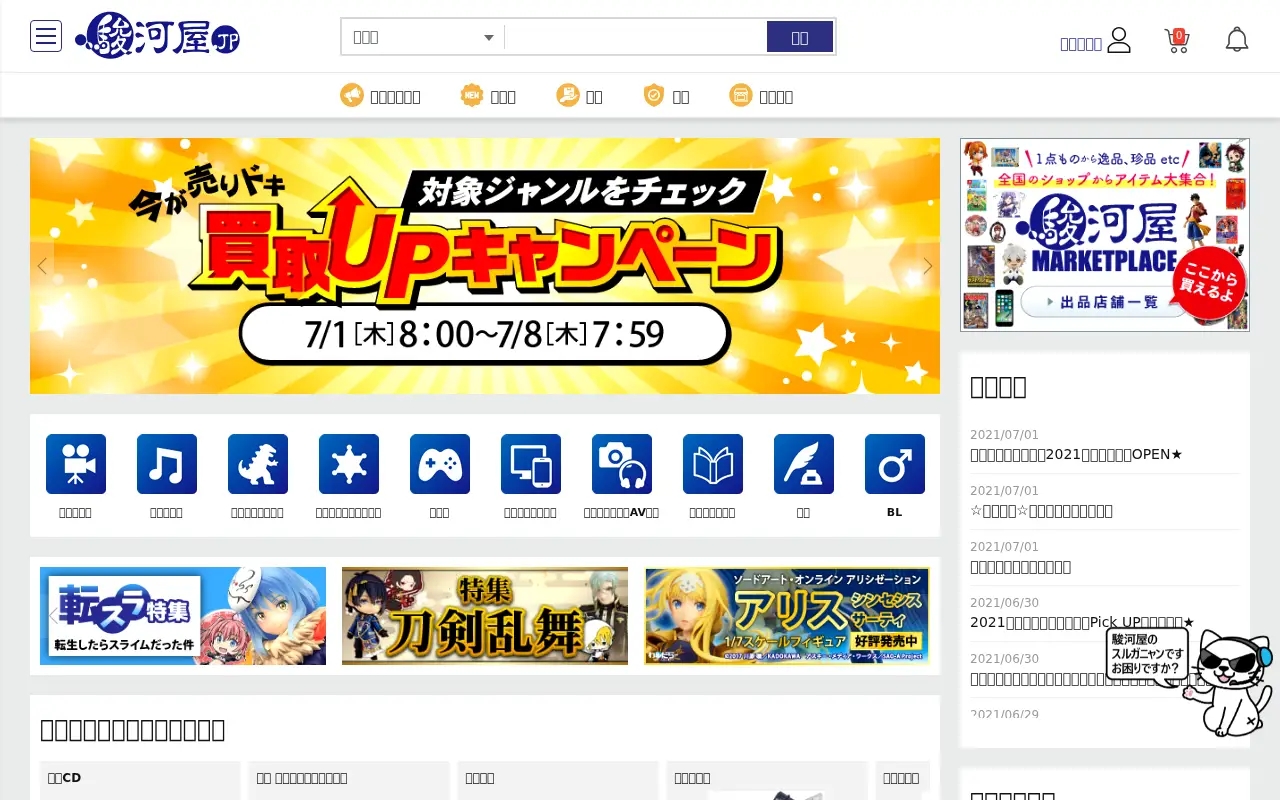This screenshot has width=1280, height=800.
Task: Open the Suruga-ya Marketplace banner
Action: tap(1105, 235)
